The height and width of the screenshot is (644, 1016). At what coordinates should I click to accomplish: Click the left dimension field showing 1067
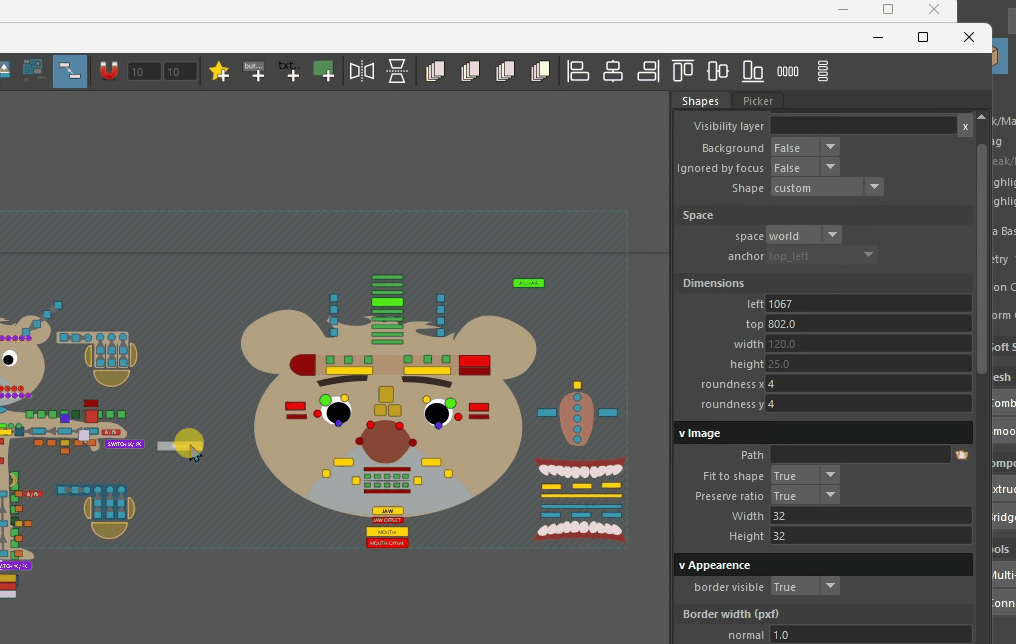[868, 304]
